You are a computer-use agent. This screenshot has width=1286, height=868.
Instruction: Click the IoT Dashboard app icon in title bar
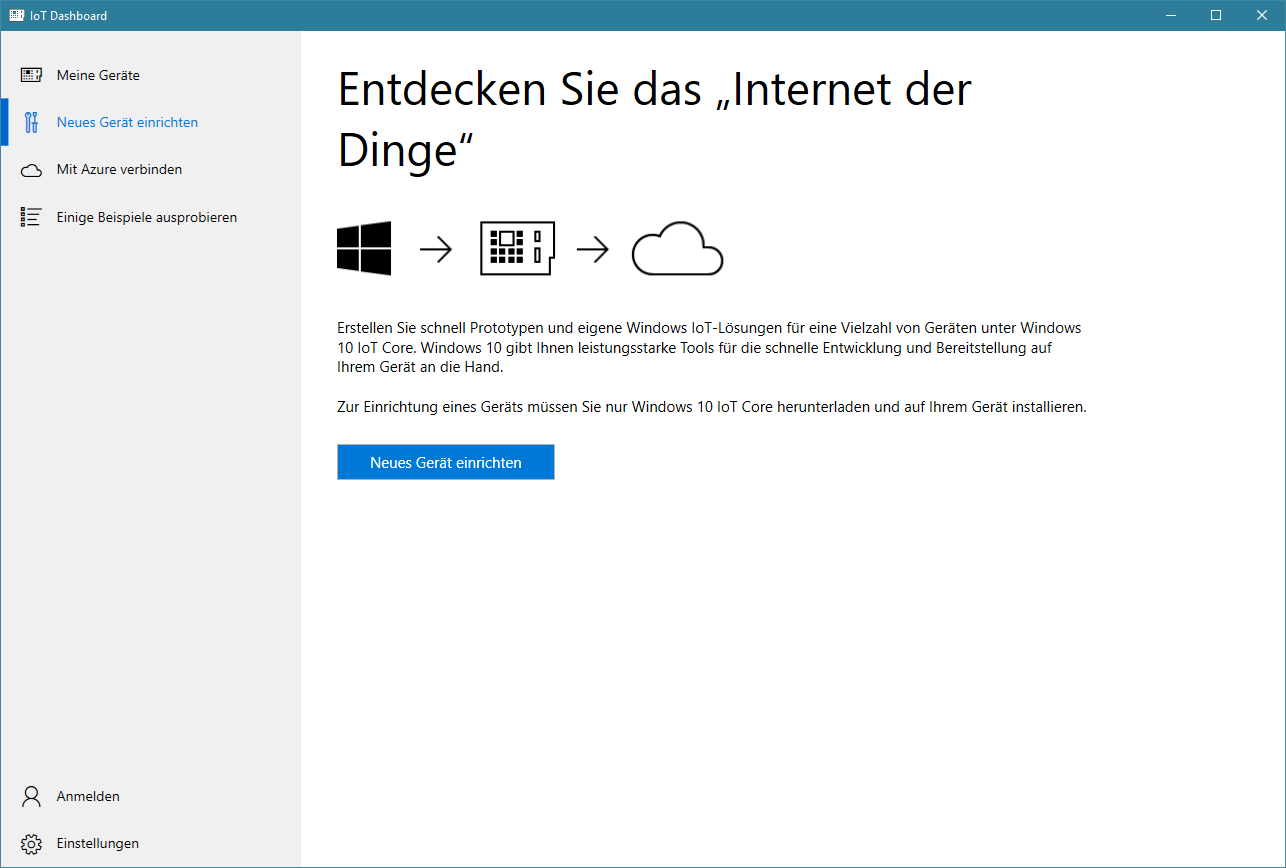pos(17,15)
